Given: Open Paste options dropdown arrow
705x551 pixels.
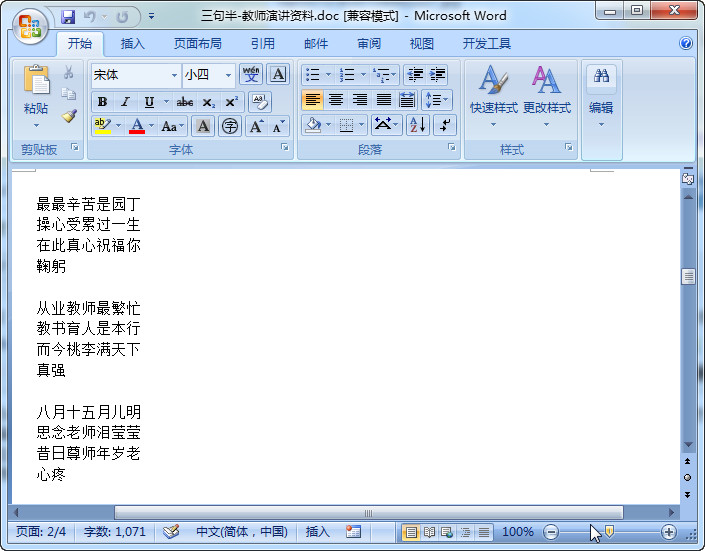Looking at the screenshot, I should point(36,125).
